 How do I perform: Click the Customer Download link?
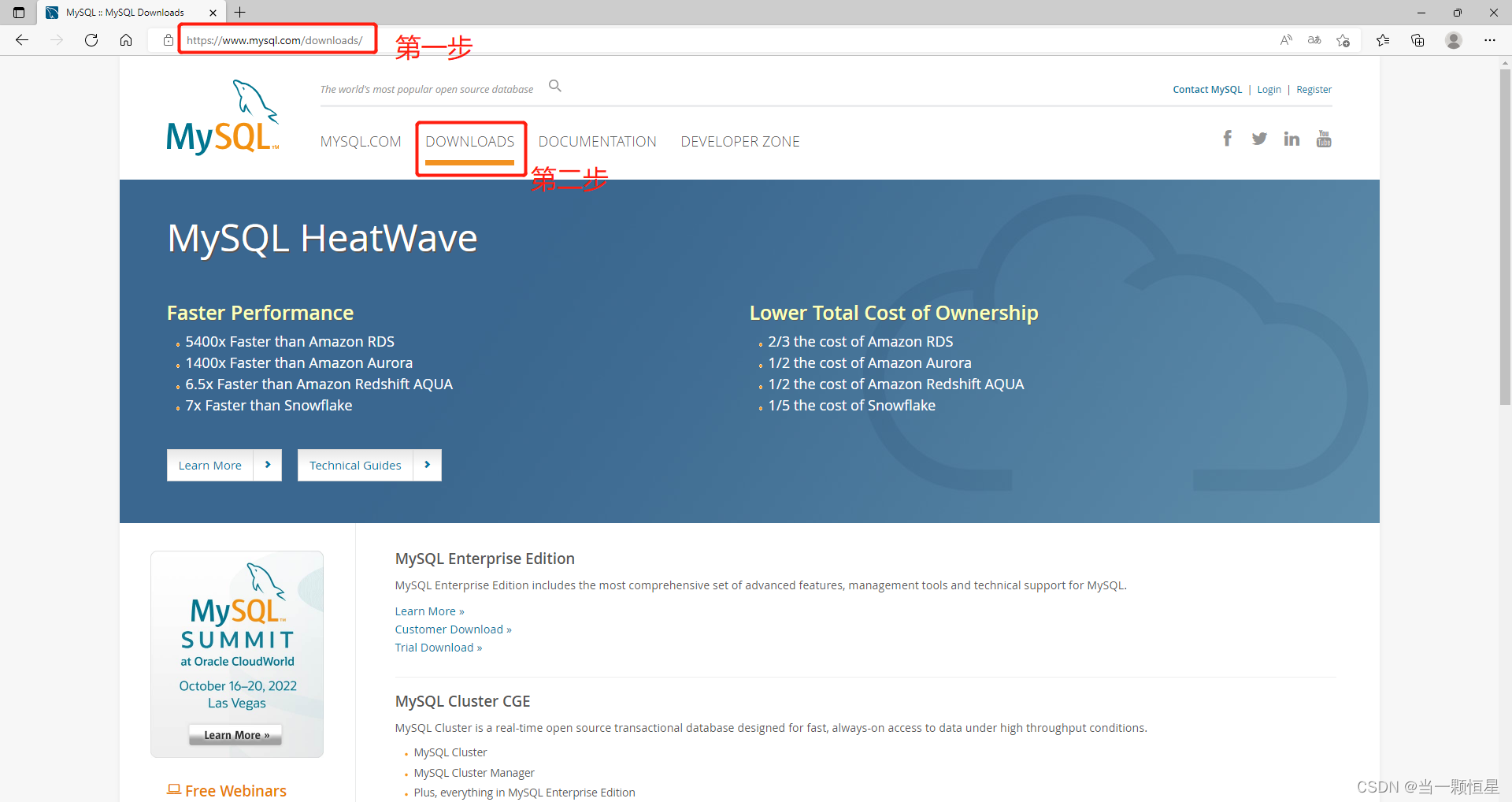coord(454,629)
